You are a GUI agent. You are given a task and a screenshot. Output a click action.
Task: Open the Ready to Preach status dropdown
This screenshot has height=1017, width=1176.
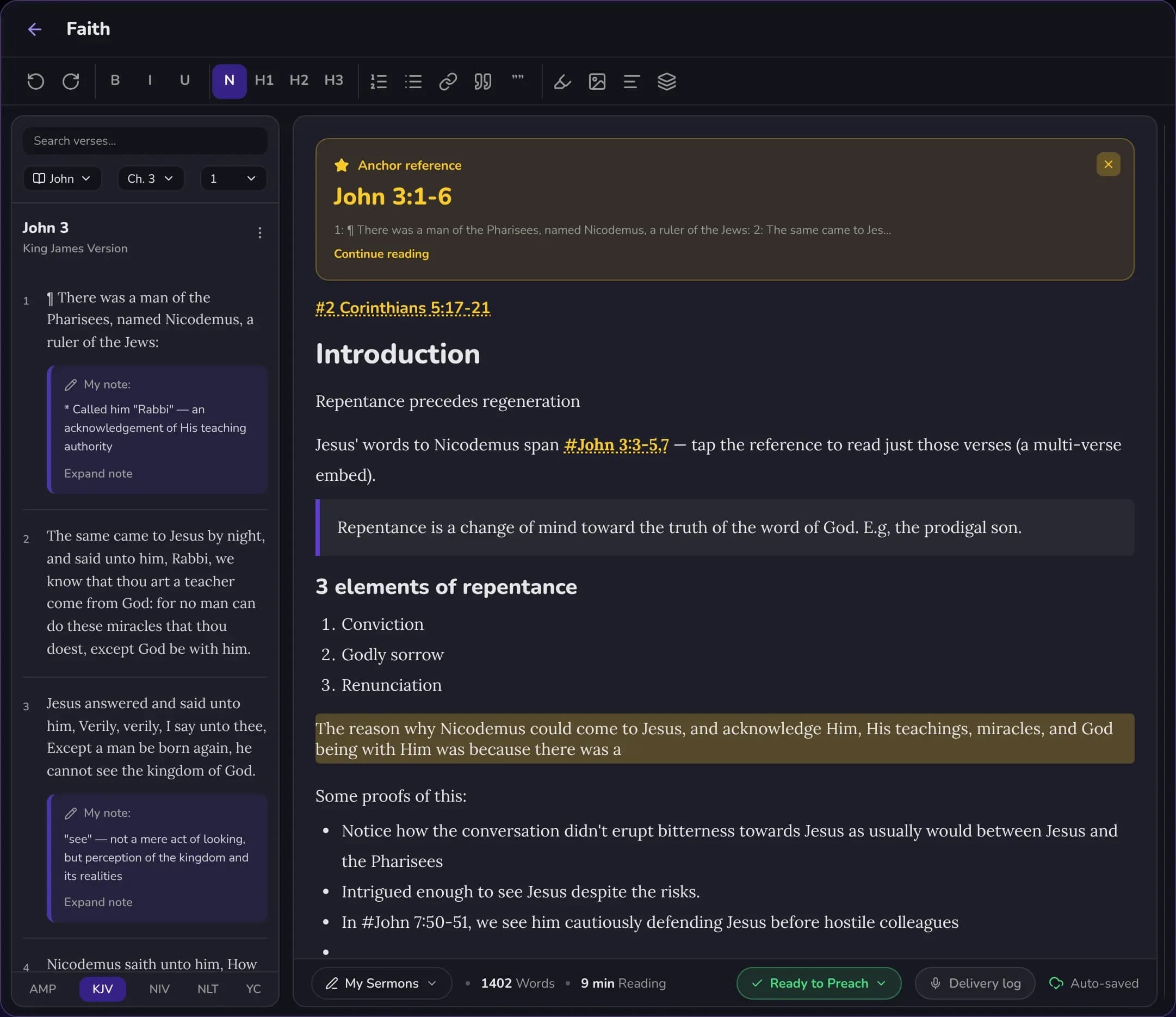pos(819,983)
